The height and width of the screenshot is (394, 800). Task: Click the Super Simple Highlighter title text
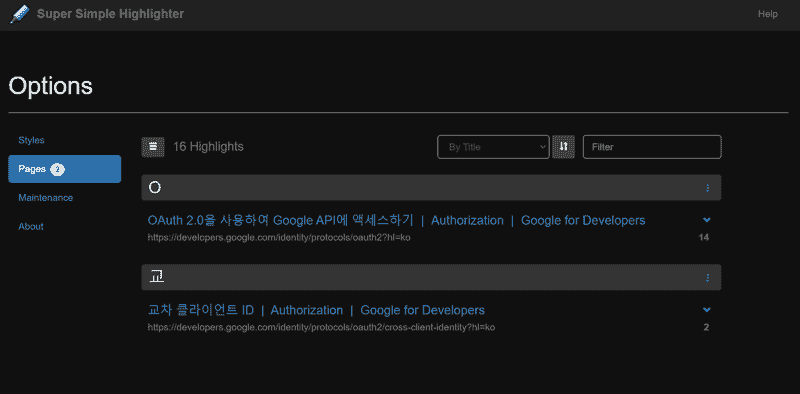coord(110,14)
